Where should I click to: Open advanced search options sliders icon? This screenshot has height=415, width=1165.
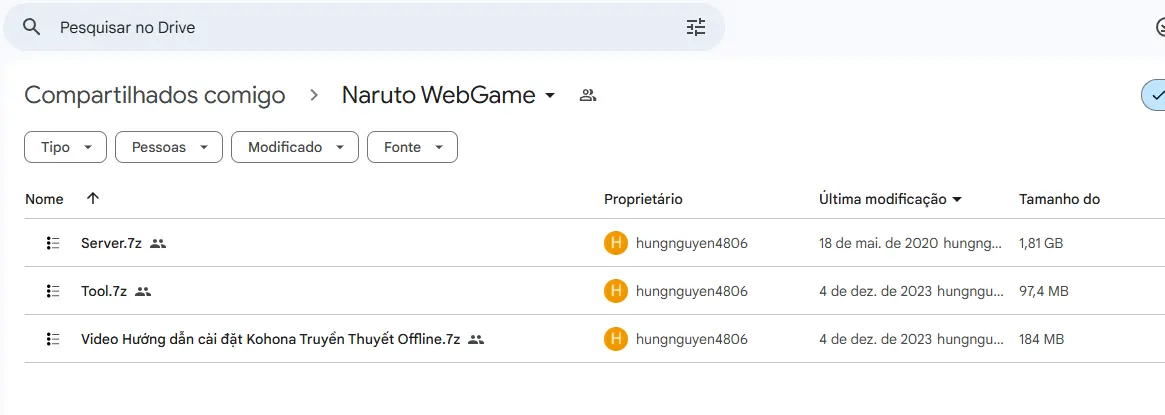point(695,27)
